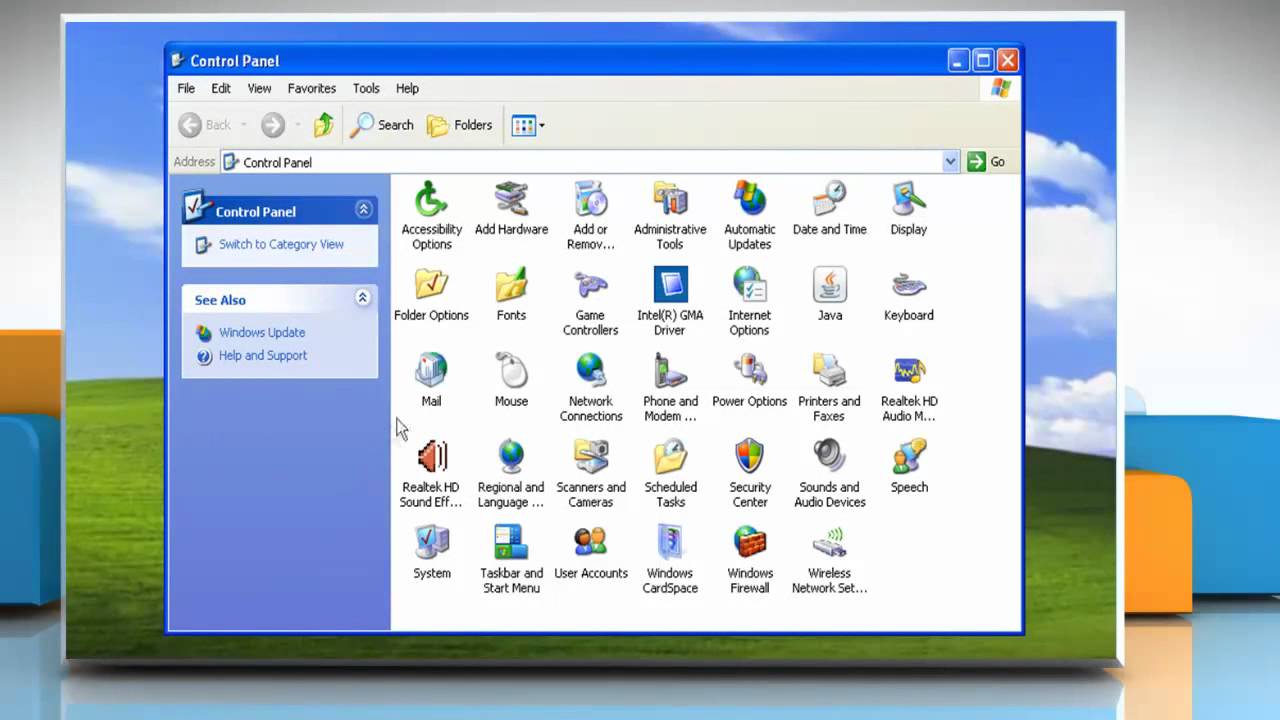
Task: Collapse the Control Panel sidebar section
Action: point(363,209)
